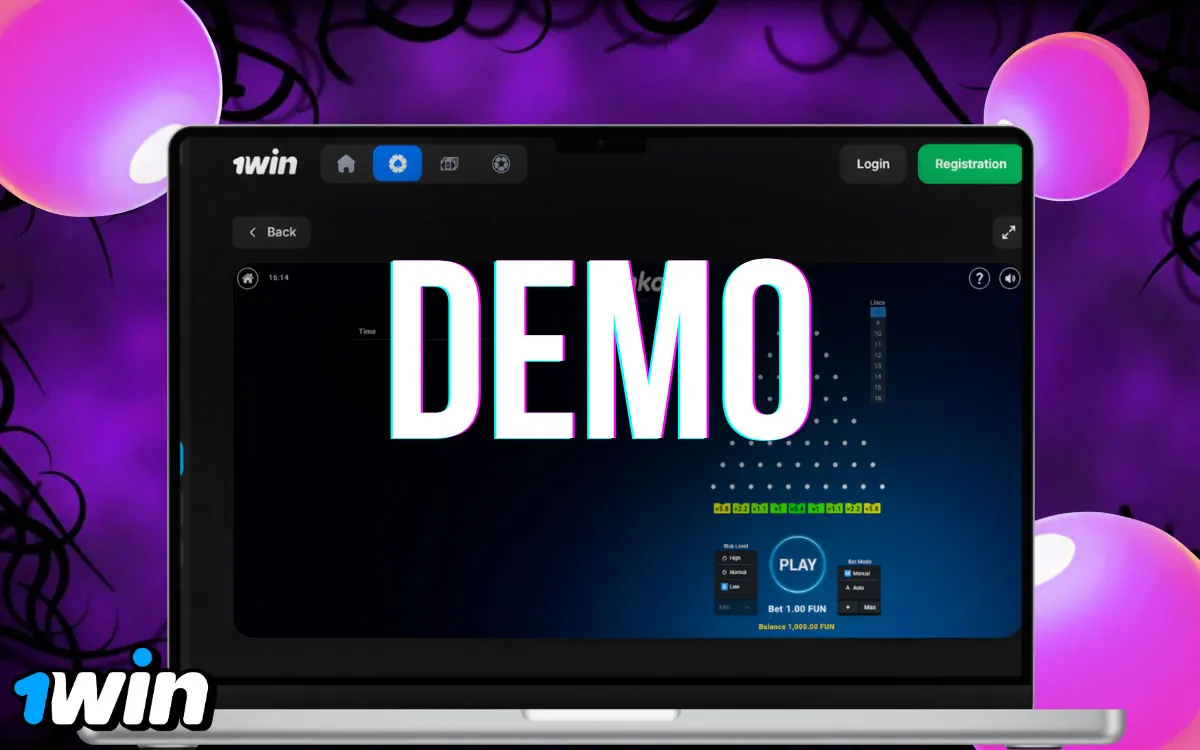1200x750 pixels.
Task: Expand game to fullscreen via arrows icon
Action: (x=1008, y=232)
